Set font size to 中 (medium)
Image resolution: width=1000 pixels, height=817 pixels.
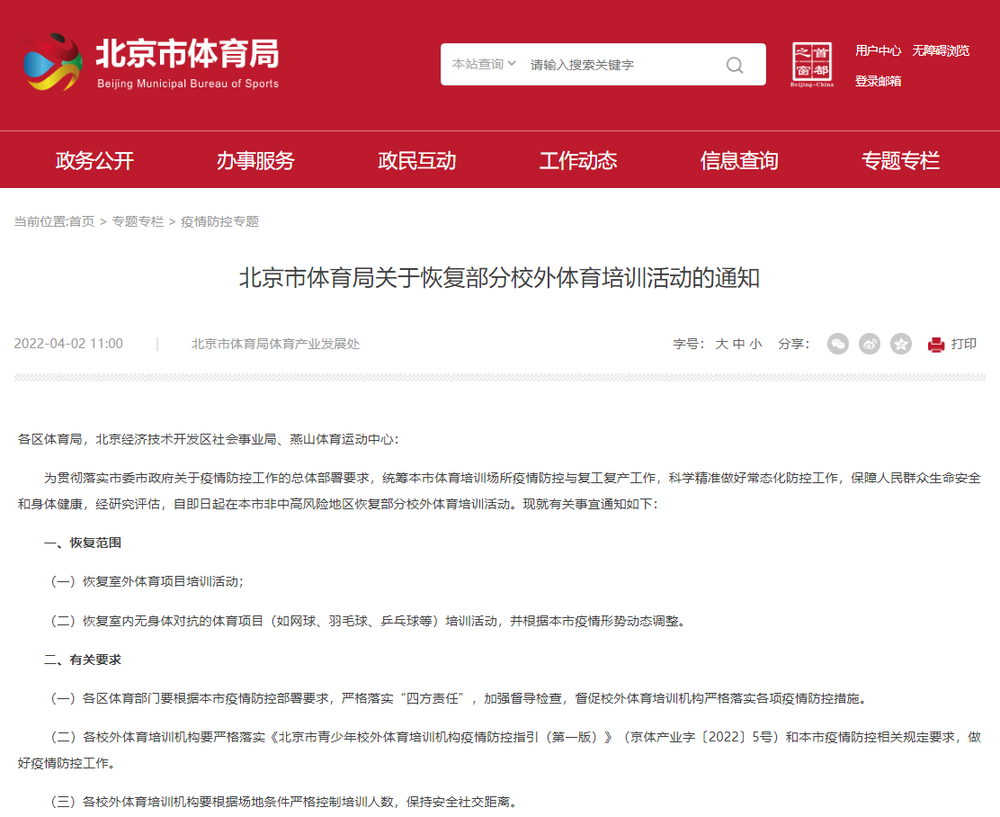[738, 344]
